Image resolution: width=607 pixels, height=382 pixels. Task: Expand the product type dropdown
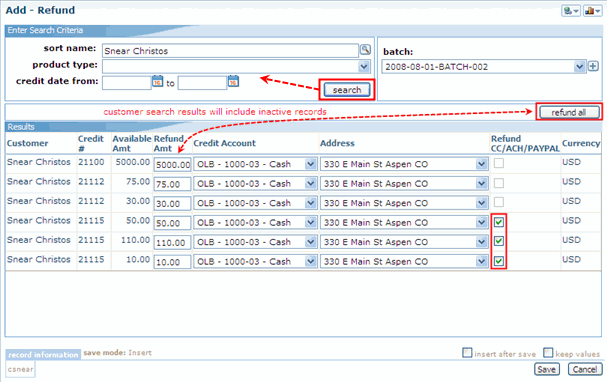[364, 67]
